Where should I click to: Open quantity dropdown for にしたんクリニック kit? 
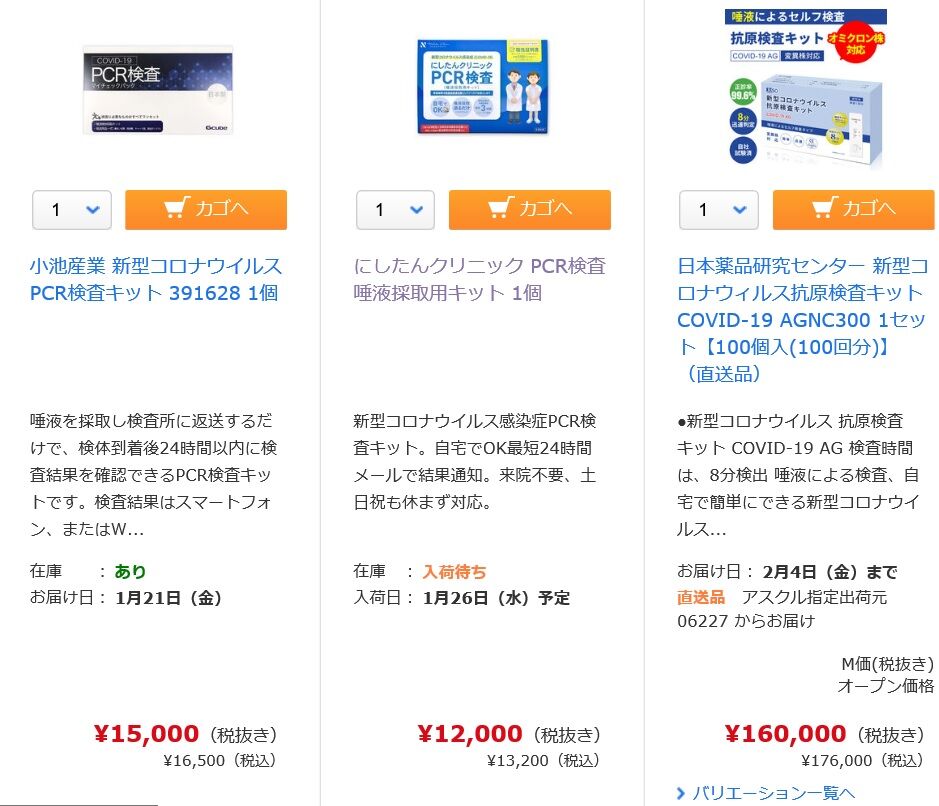(x=396, y=210)
